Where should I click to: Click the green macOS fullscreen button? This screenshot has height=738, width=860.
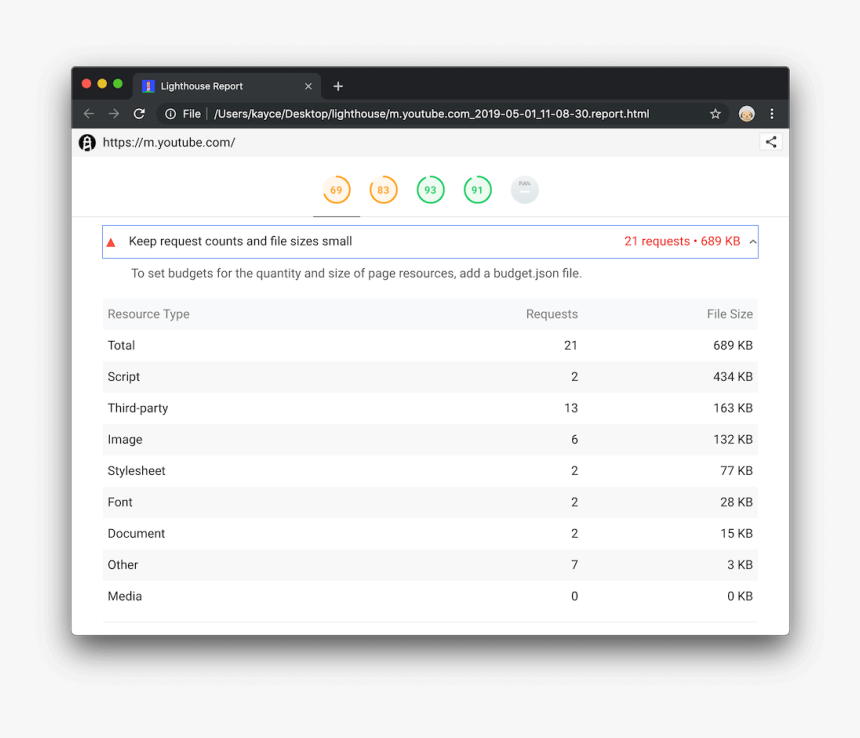click(x=117, y=83)
